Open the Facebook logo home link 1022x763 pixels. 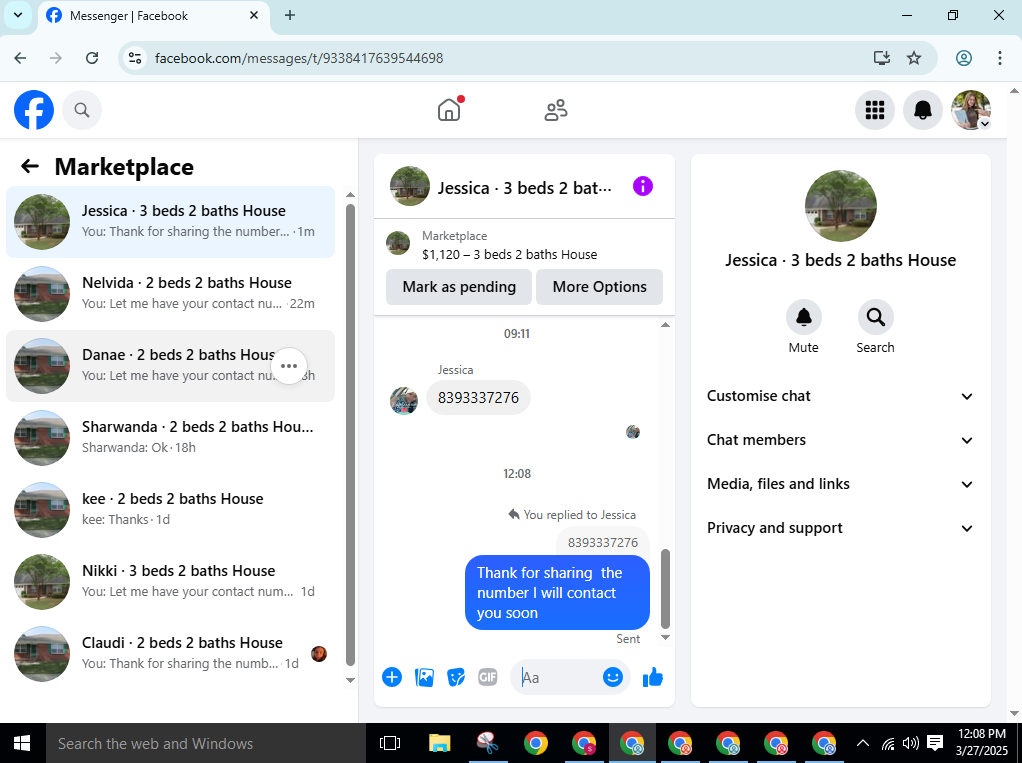34,110
